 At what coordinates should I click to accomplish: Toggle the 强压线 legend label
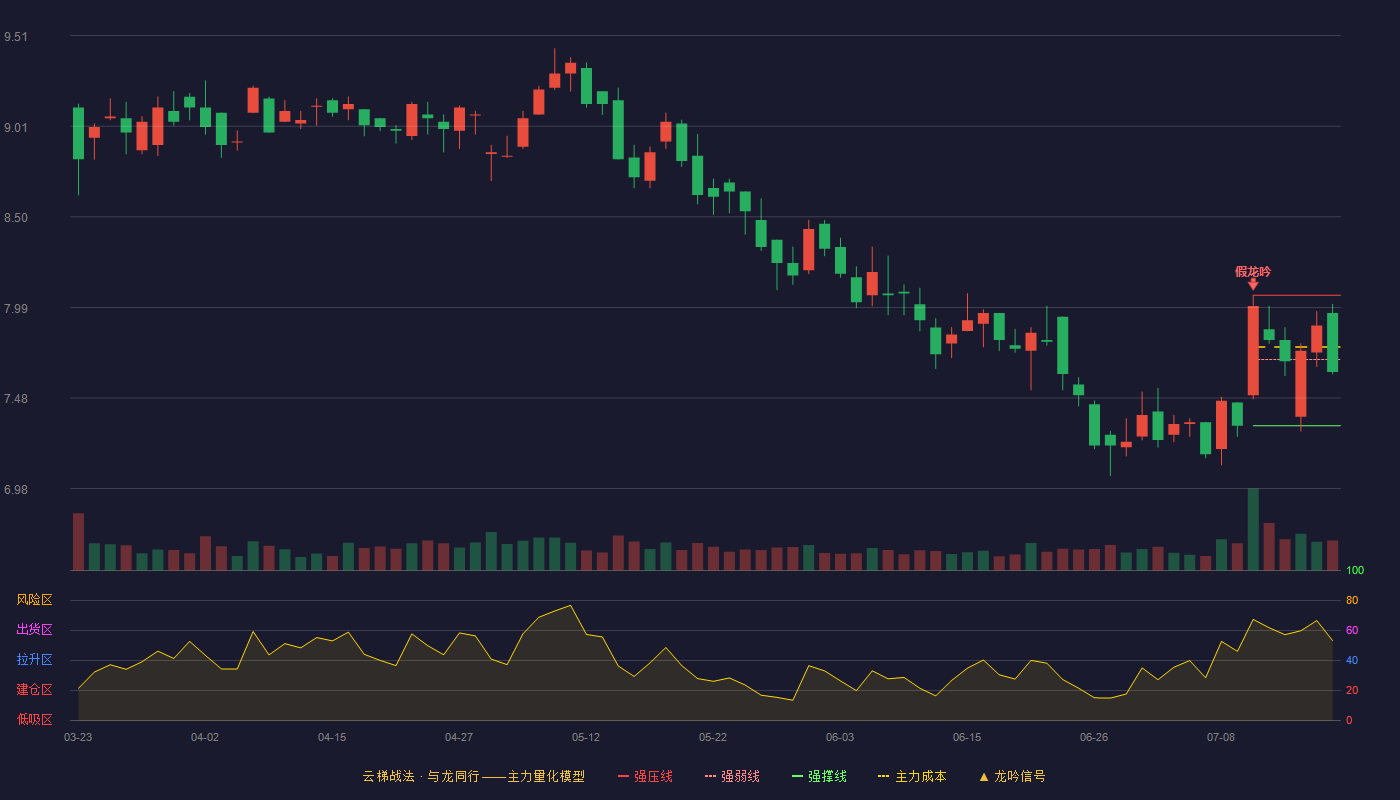[x=653, y=776]
